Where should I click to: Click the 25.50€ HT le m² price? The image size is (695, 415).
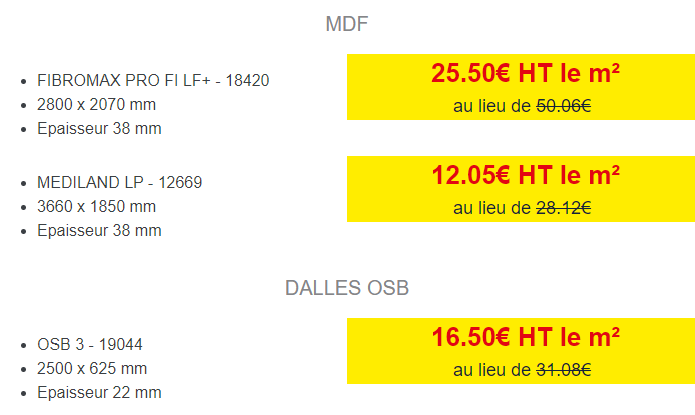click(525, 73)
